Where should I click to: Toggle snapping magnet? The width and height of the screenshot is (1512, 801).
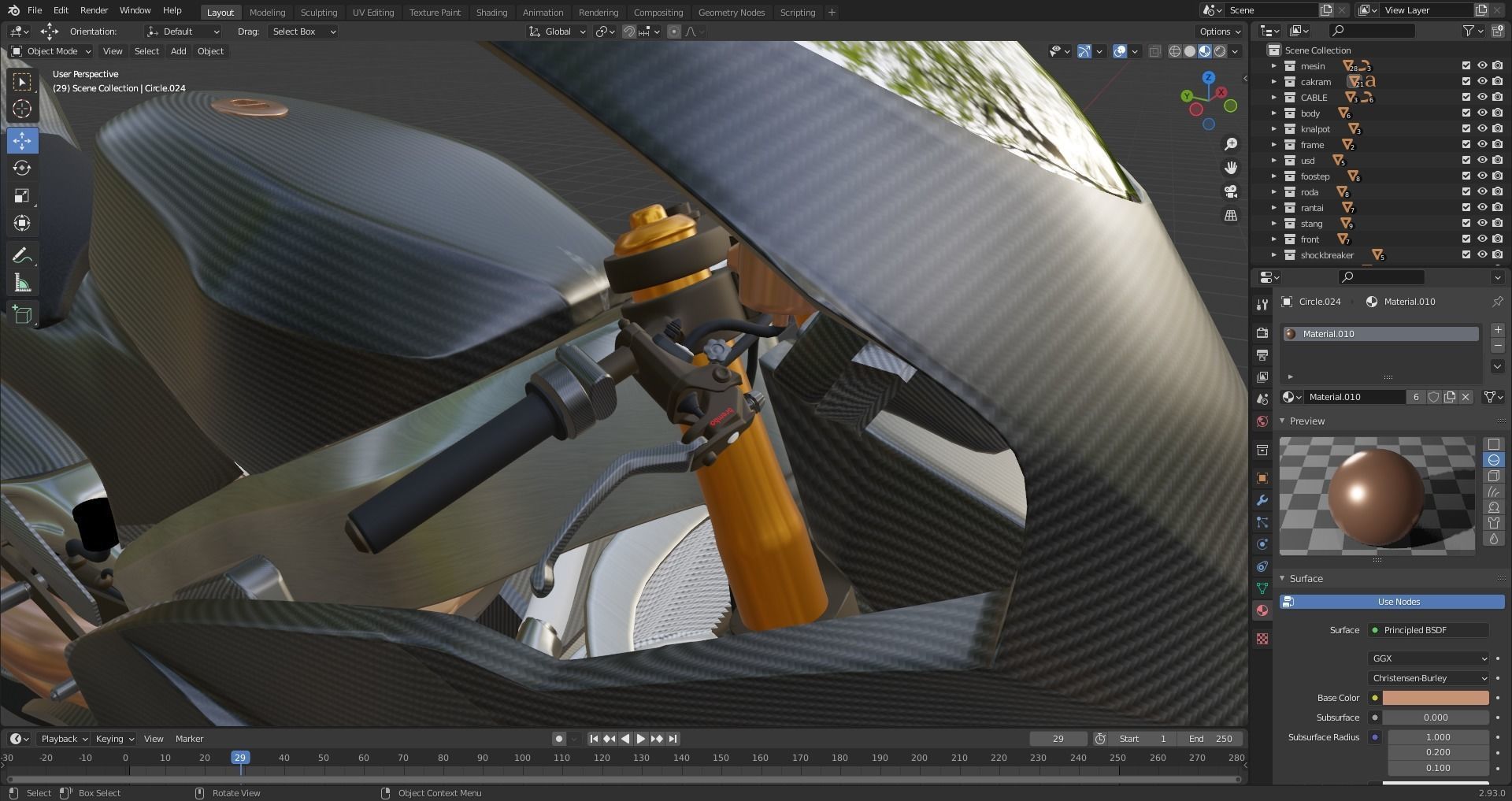coord(628,32)
